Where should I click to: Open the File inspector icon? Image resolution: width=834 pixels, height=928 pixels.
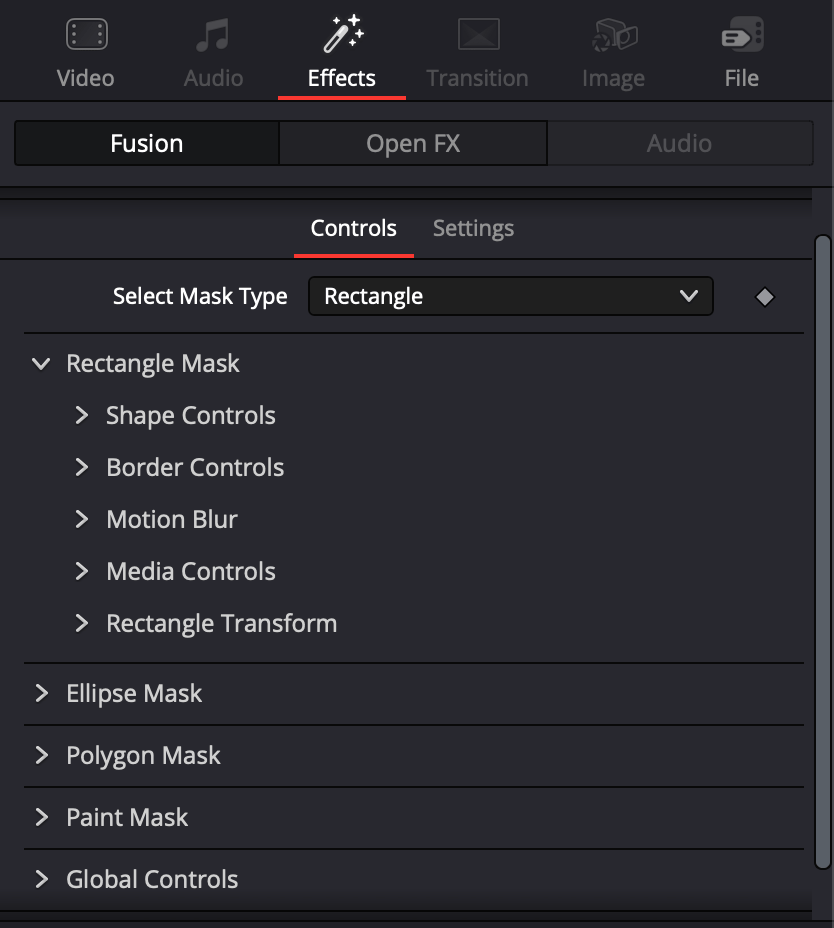[742, 34]
